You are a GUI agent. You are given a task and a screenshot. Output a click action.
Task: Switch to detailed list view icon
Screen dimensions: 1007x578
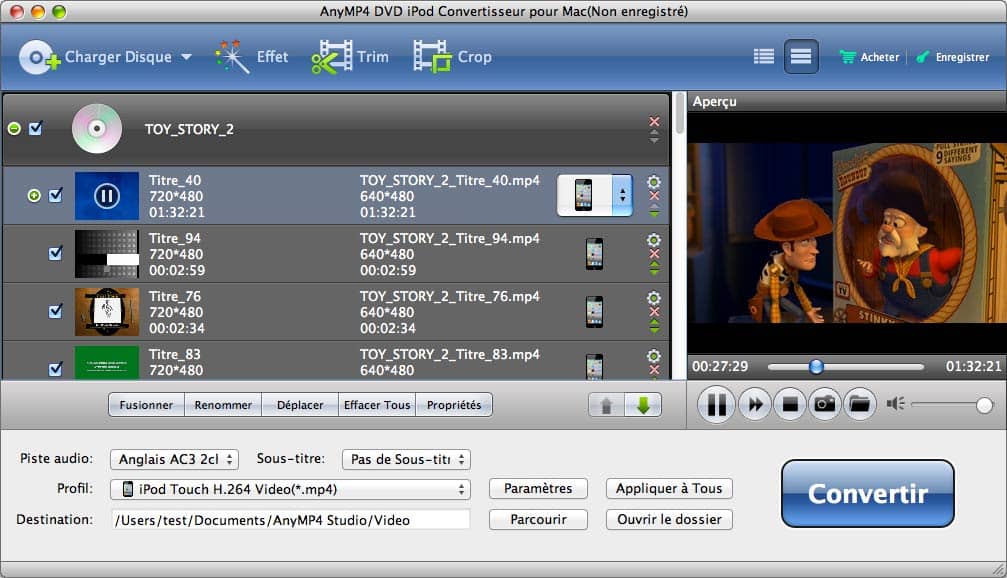tap(764, 57)
